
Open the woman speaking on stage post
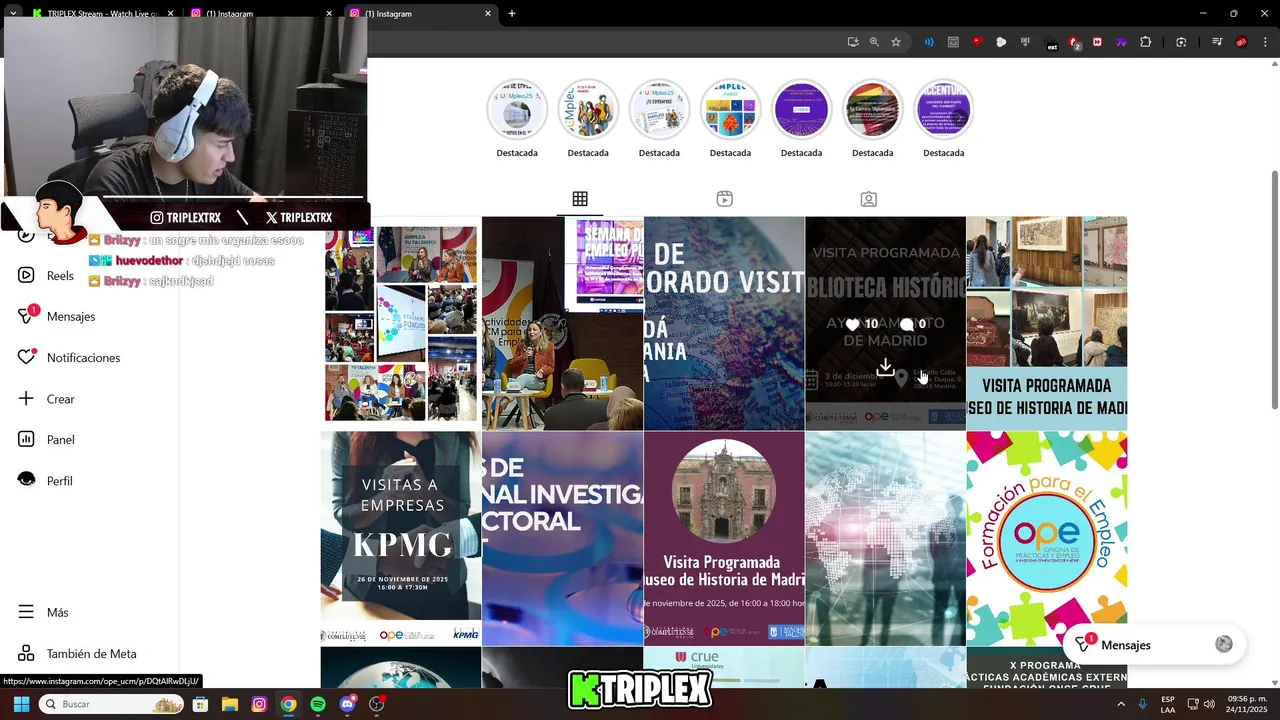[x=562, y=323]
